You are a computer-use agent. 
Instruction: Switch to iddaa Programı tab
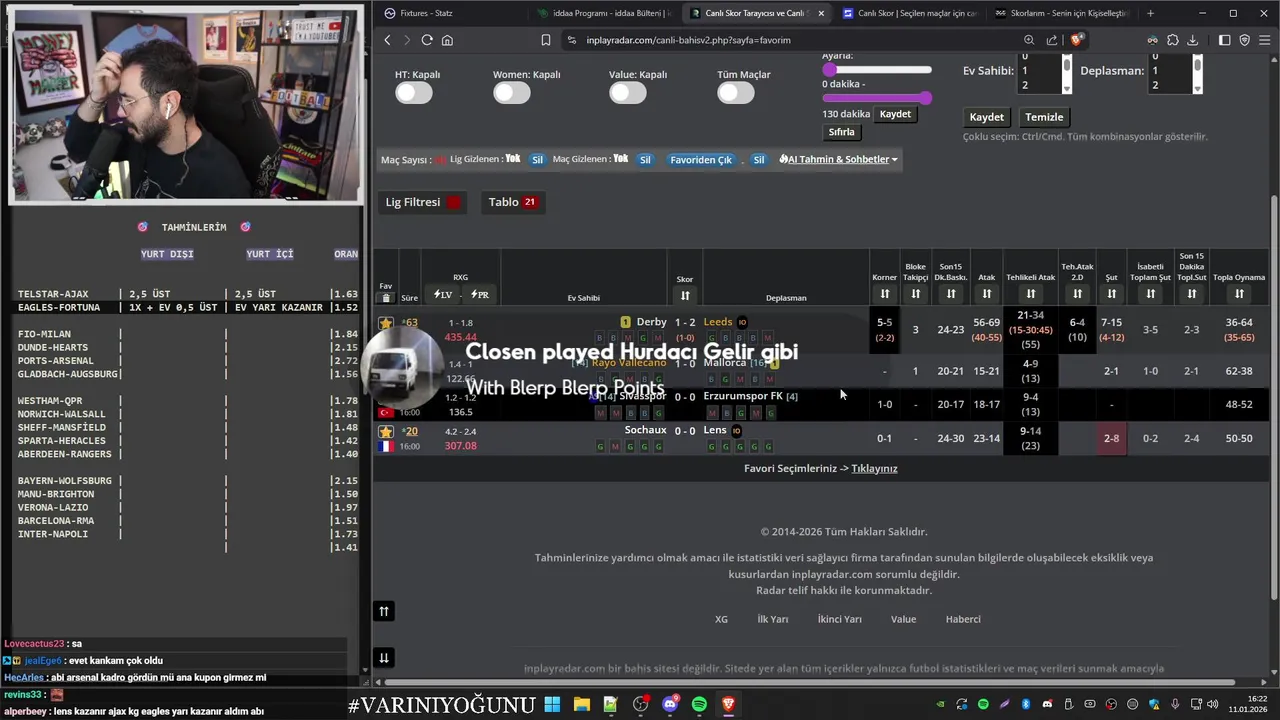pos(603,13)
